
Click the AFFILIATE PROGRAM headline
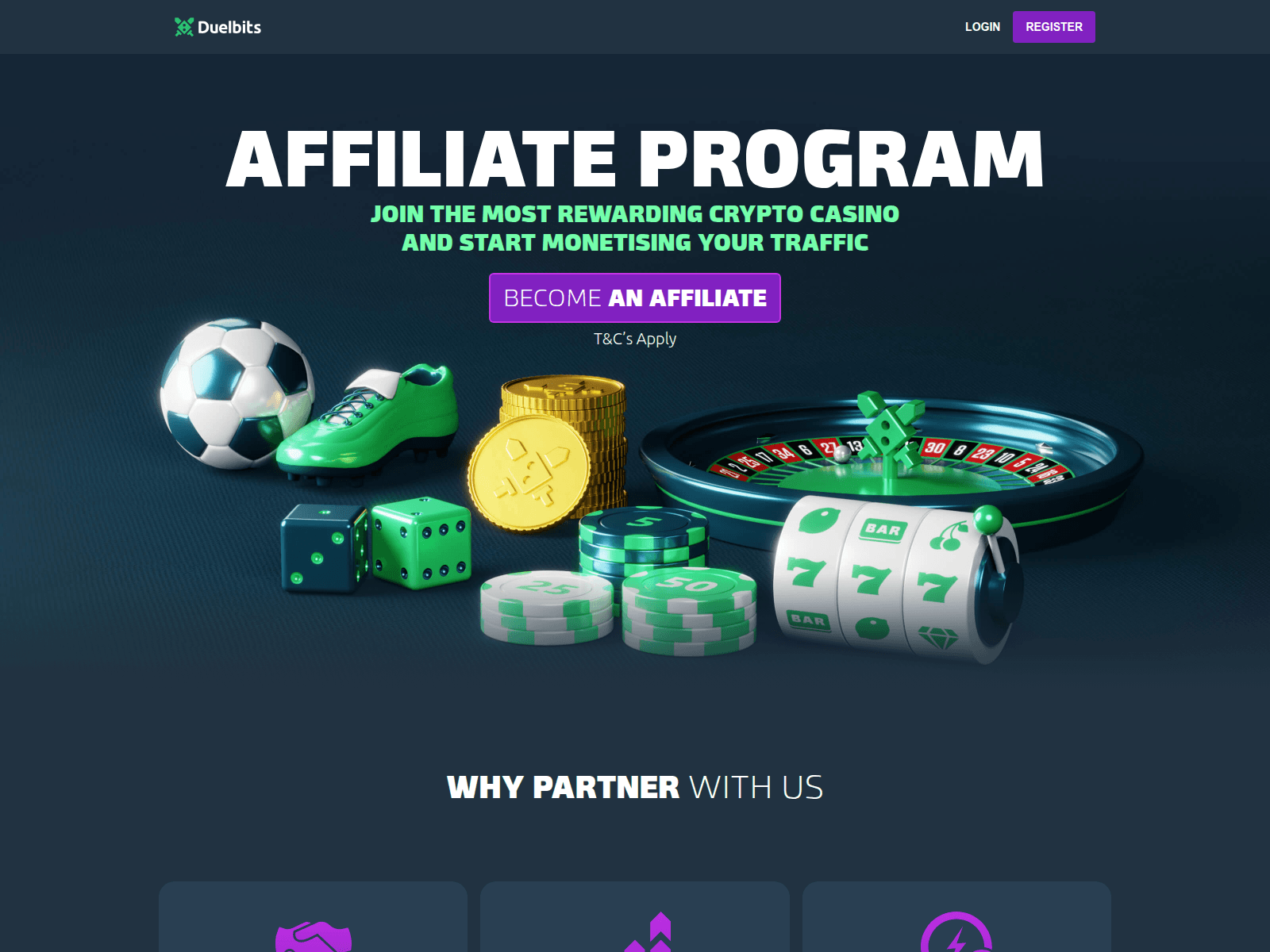pyautogui.click(x=635, y=159)
